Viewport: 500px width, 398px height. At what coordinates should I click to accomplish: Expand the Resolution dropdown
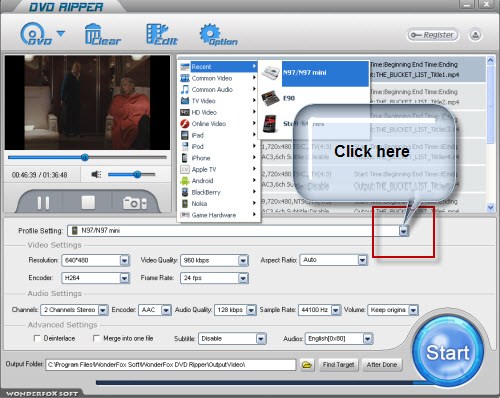pyautogui.click(x=124, y=260)
